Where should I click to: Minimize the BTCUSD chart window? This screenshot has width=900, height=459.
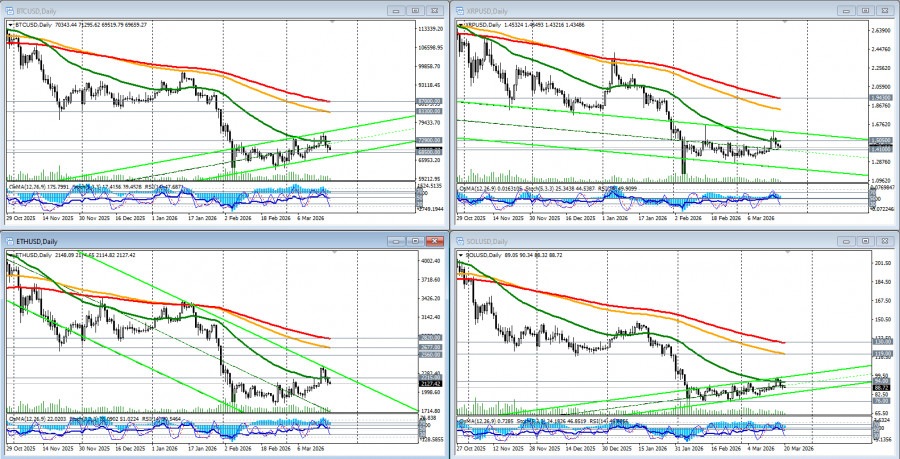(396, 10)
